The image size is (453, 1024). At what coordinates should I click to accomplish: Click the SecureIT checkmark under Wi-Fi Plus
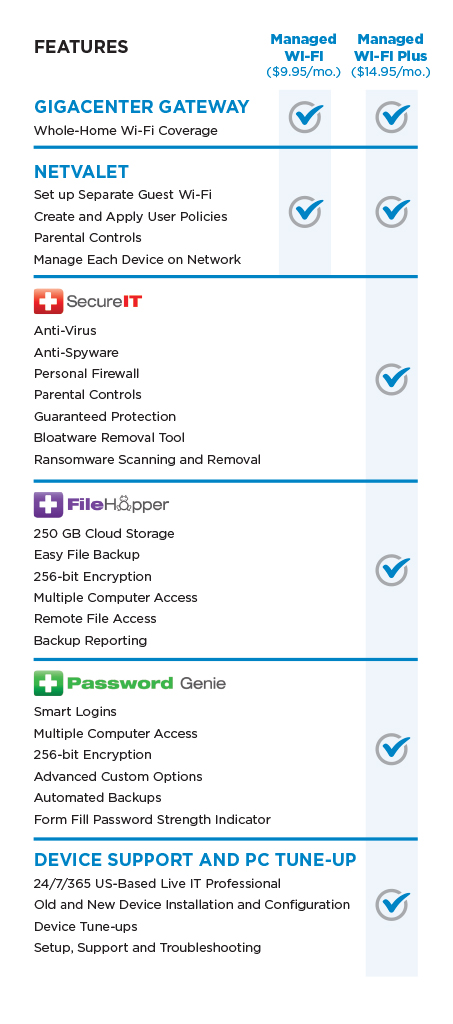click(392, 379)
